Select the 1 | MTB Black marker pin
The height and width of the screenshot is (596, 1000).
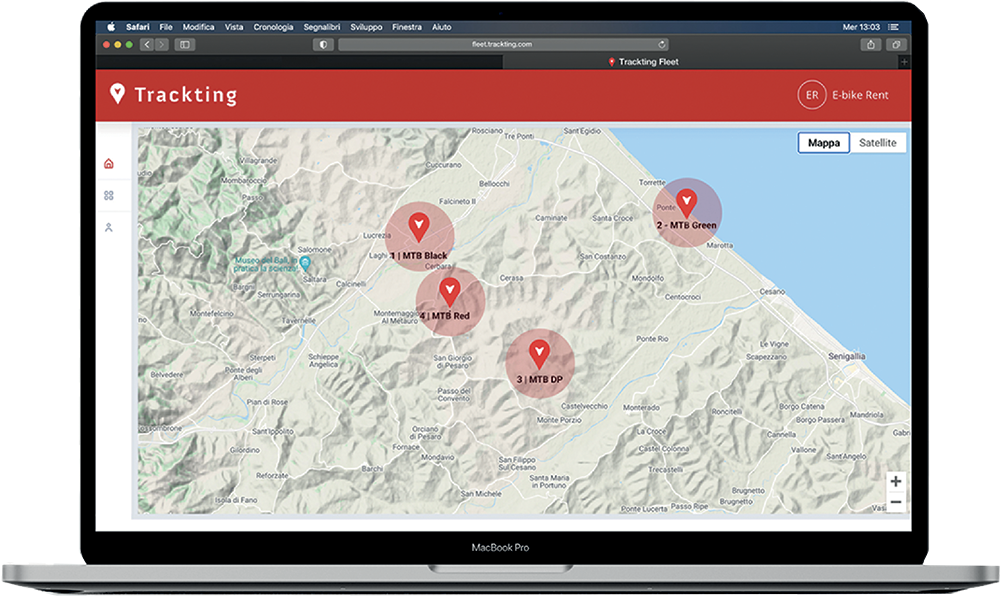pos(419,227)
